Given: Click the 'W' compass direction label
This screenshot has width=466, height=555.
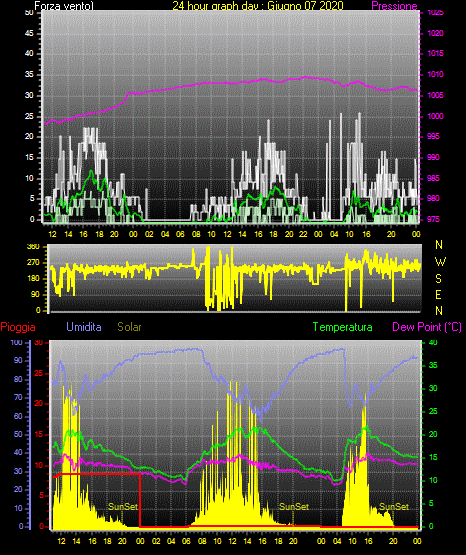Looking at the screenshot, I should click(x=440, y=262).
